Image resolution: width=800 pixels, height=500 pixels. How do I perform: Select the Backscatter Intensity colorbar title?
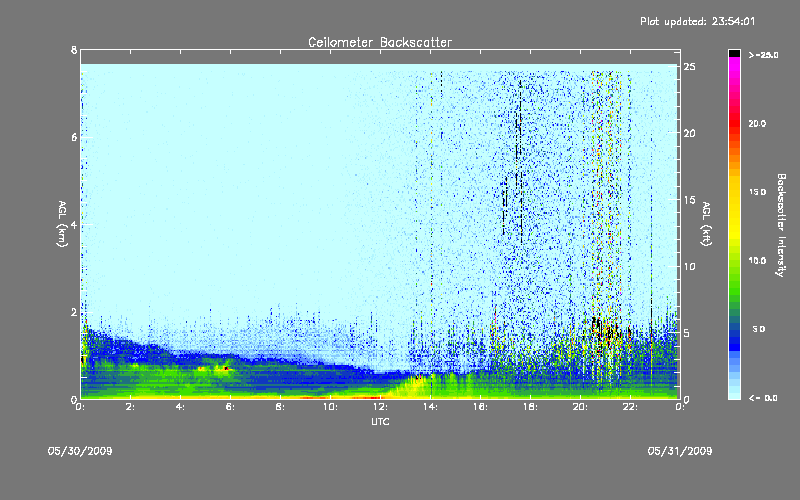[x=781, y=225]
